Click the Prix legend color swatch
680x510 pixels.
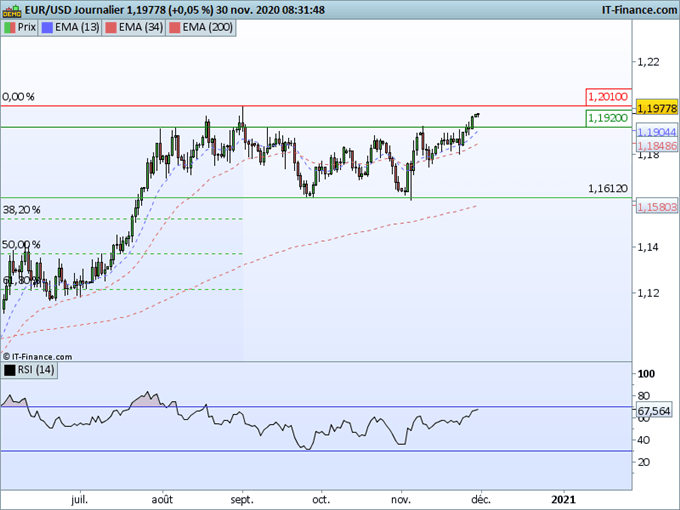(x=10, y=28)
